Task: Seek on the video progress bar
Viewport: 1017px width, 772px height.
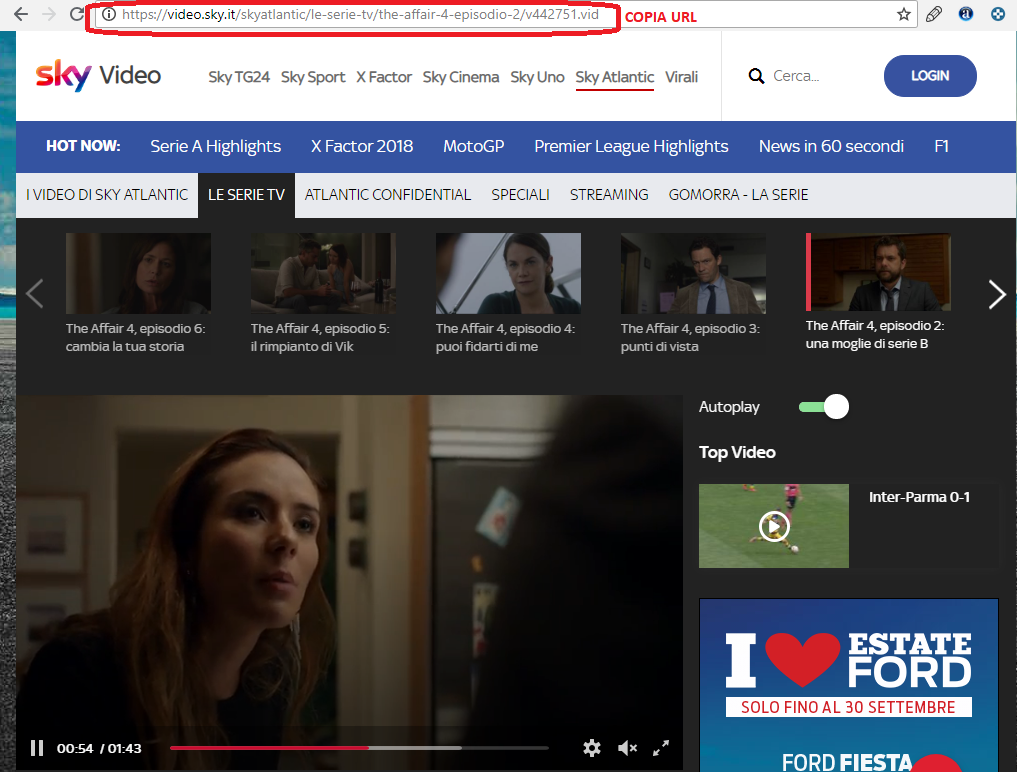Action: pyautogui.click(x=359, y=748)
